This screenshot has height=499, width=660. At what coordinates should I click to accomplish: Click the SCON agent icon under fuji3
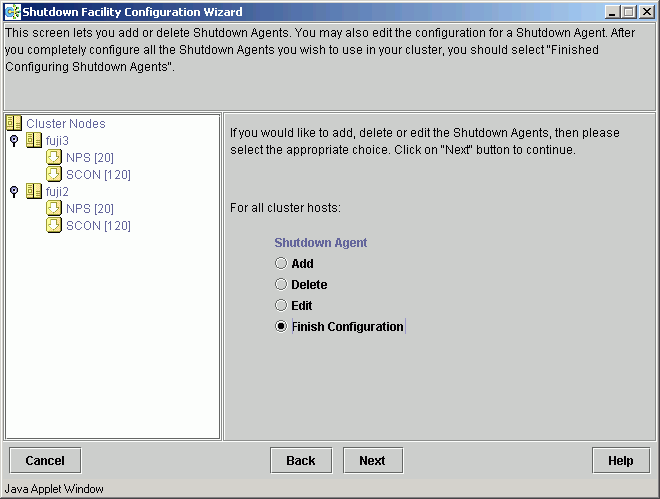54,174
